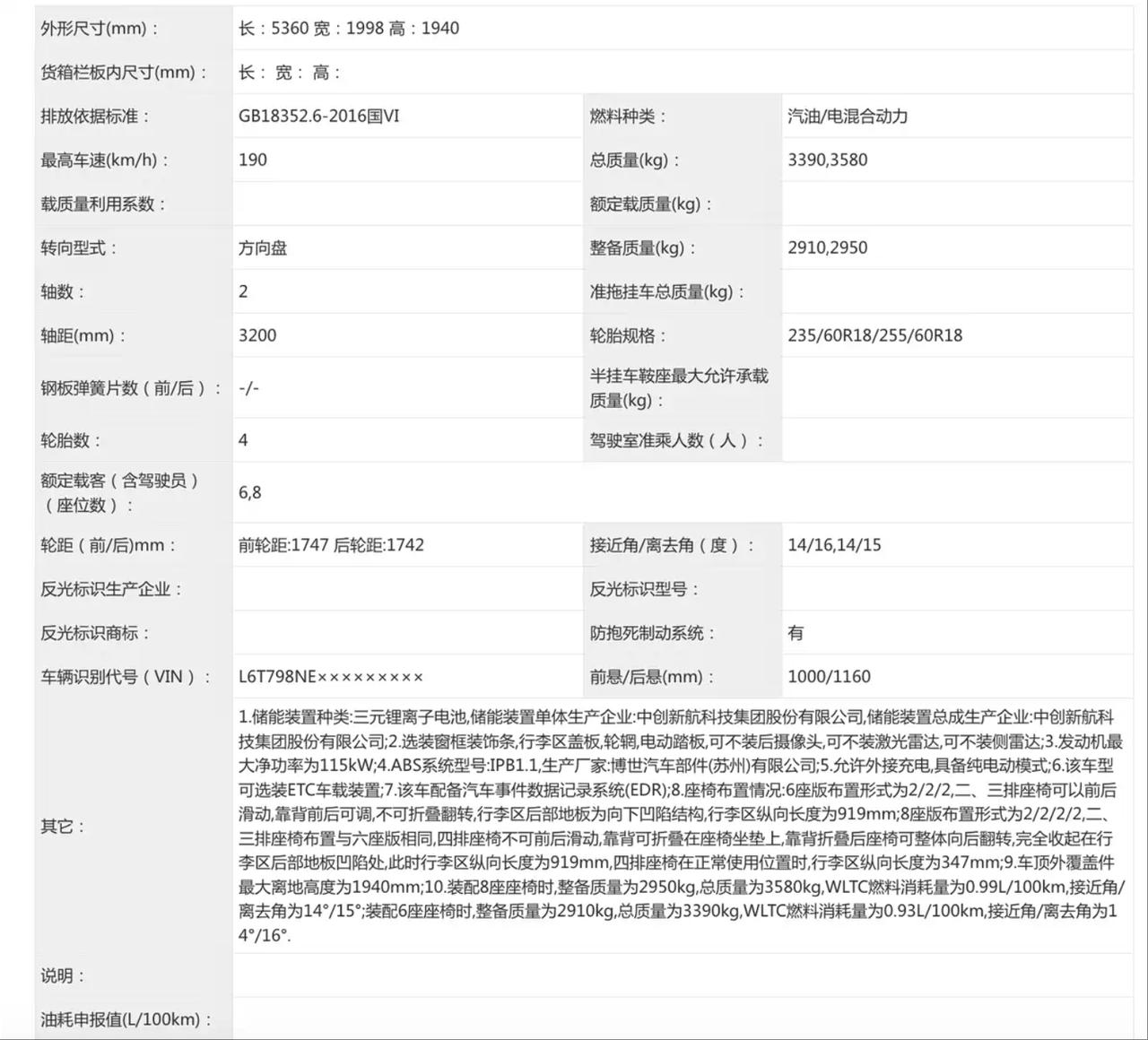The width and height of the screenshot is (1148, 1040).
Task: Select the 最高车速(km/h) label
Action: click(105, 160)
